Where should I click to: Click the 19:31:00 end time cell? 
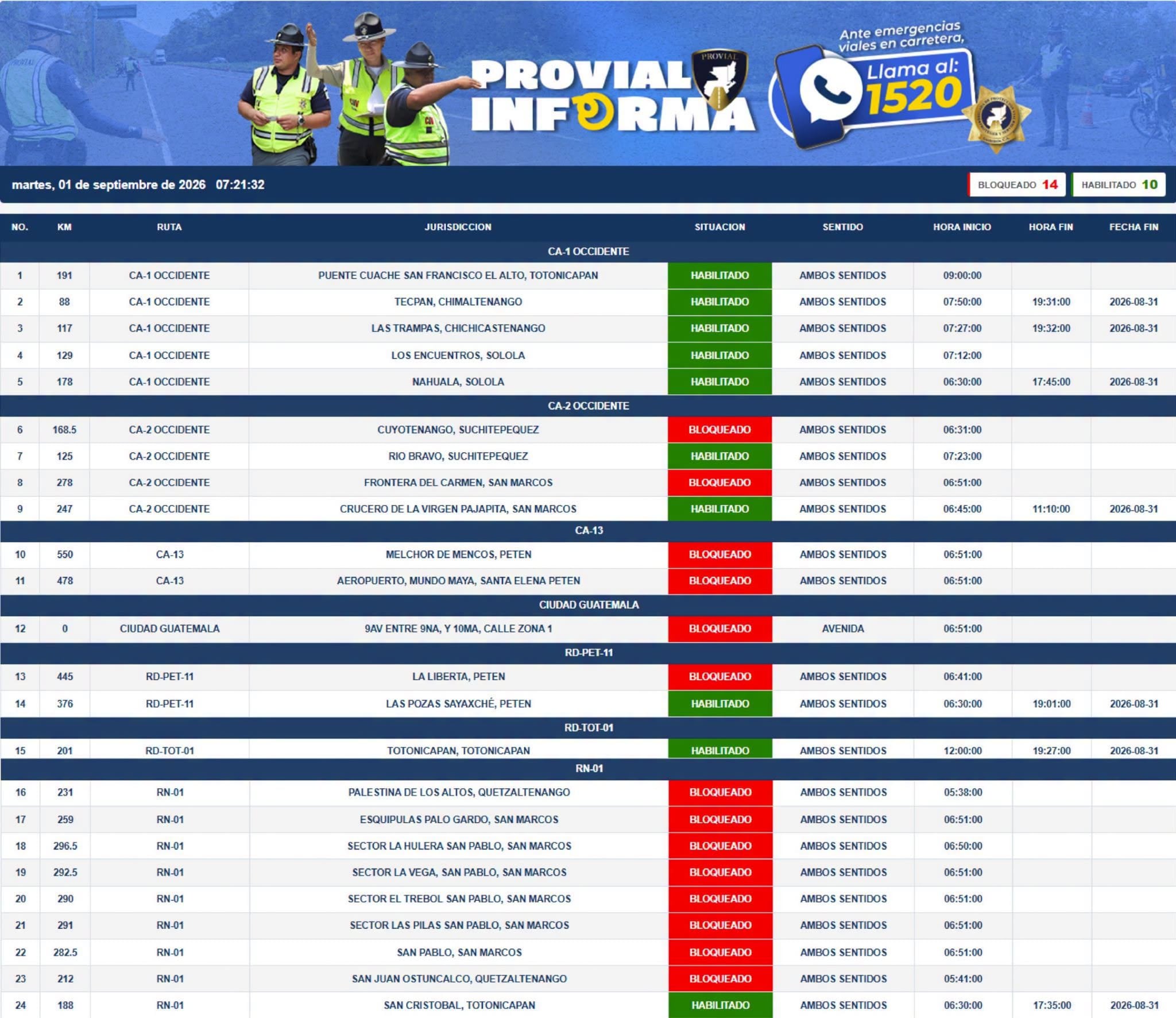pyautogui.click(x=1051, y=302)
